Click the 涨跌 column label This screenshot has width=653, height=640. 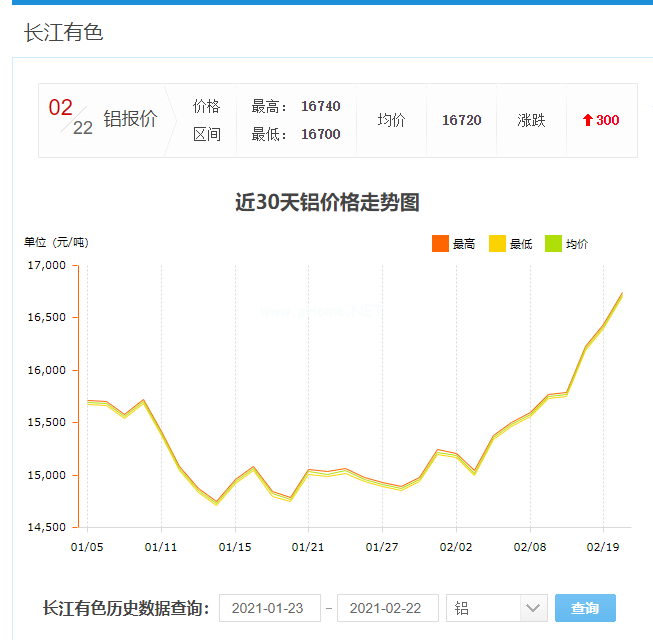[531, 120]
